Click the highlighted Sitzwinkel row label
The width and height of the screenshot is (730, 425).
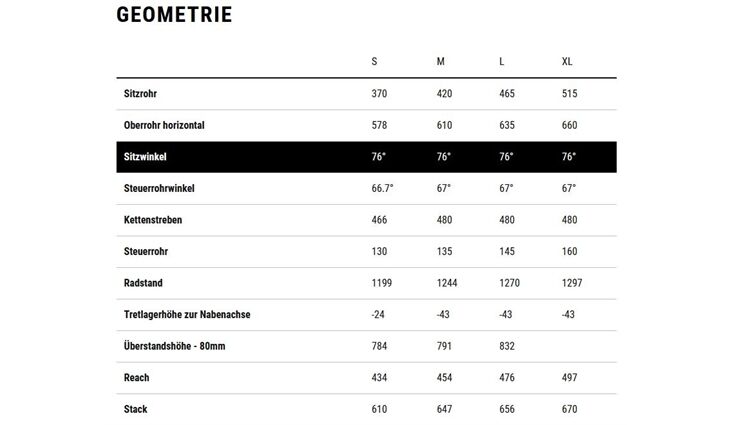click(145, 157)
